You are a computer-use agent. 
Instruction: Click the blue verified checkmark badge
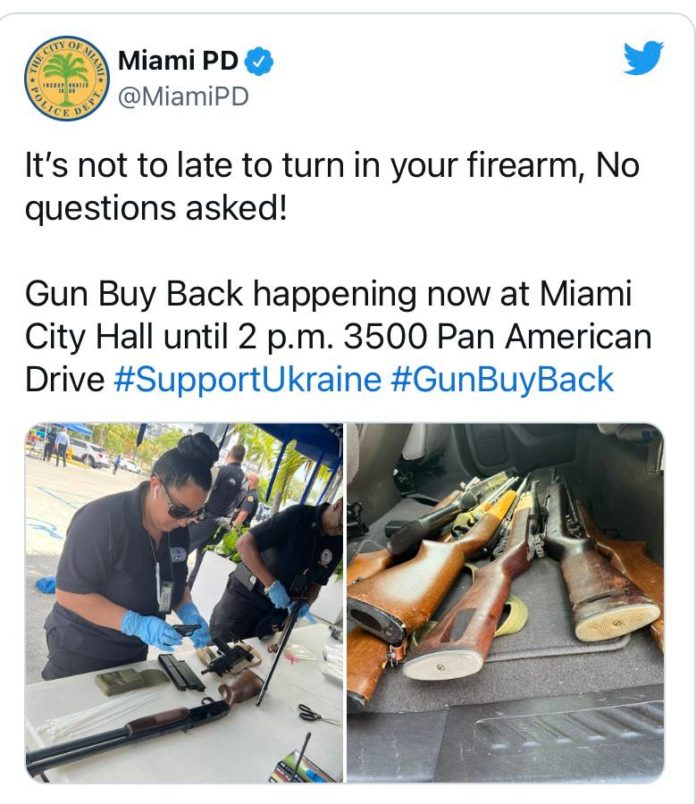tap(259, 62)
